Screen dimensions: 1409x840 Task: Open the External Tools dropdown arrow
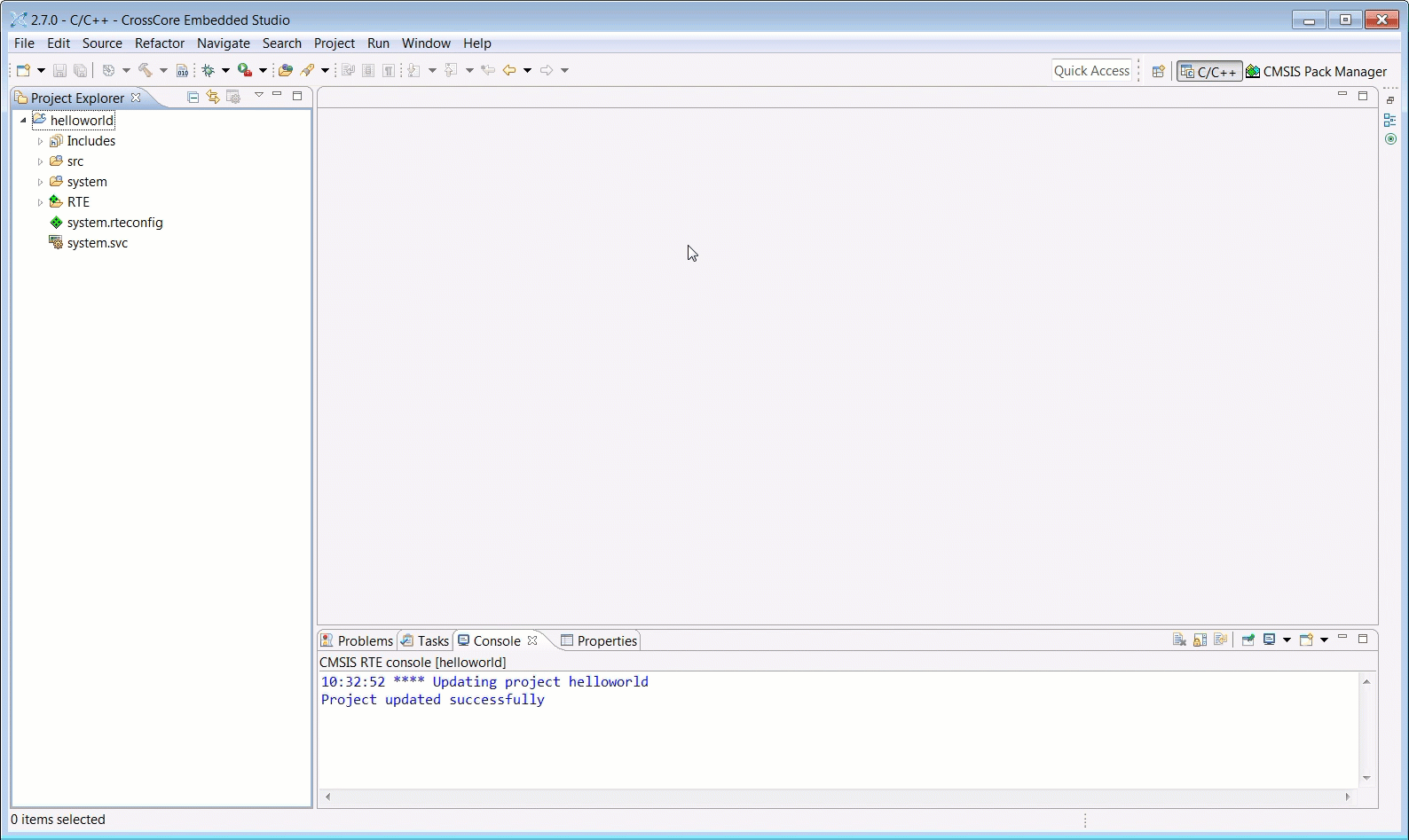point(263,70)
